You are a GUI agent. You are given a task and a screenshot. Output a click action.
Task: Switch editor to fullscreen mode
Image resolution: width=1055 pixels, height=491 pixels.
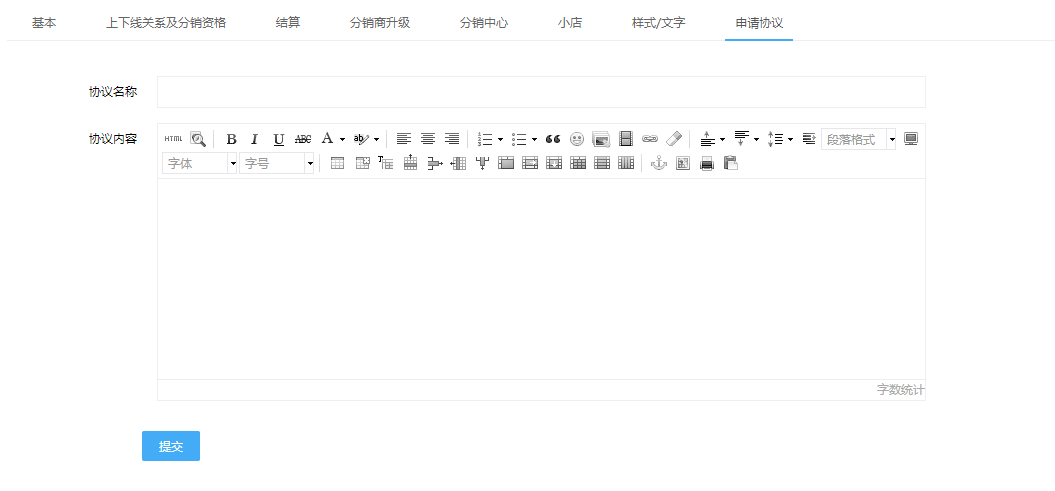tap(911, 139)
